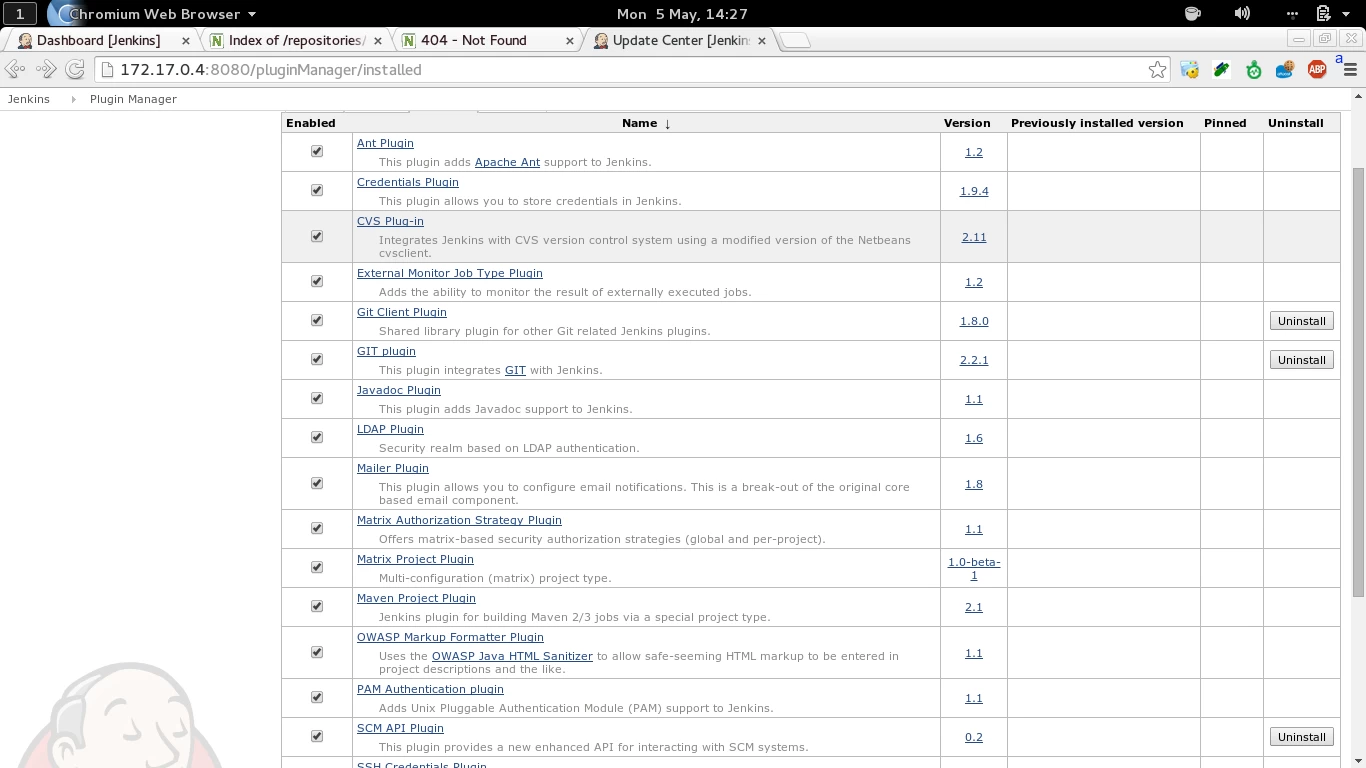Disable the Credentials Plugin checkbox

317,190
